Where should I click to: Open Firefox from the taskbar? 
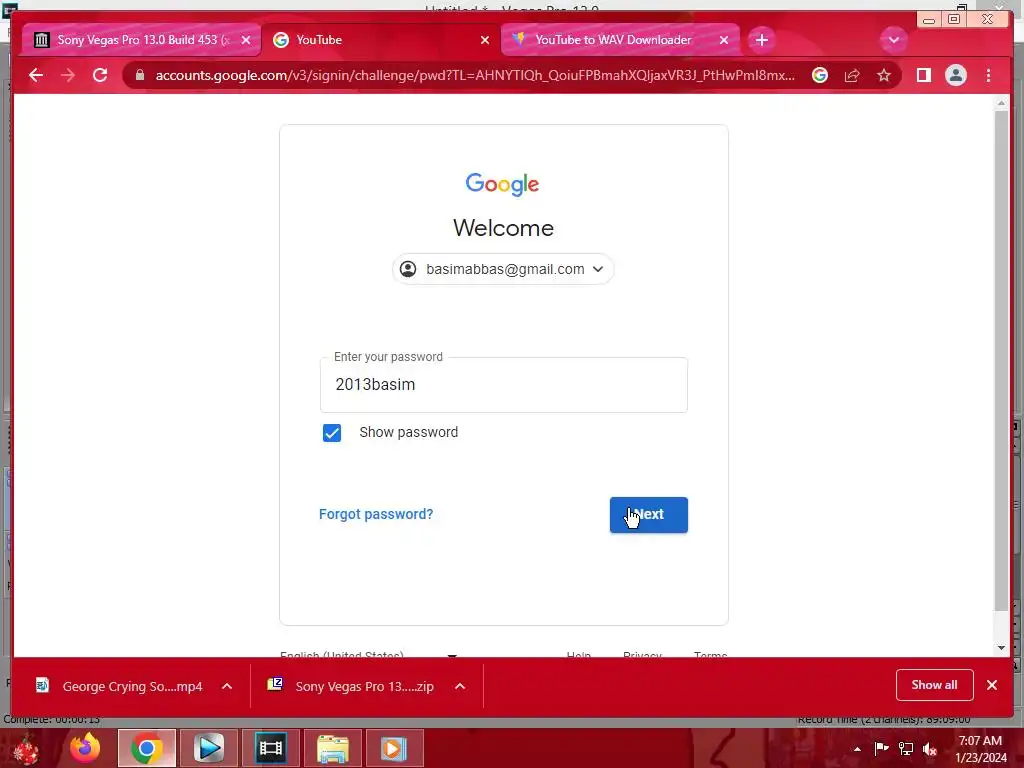tap(85, 748)
